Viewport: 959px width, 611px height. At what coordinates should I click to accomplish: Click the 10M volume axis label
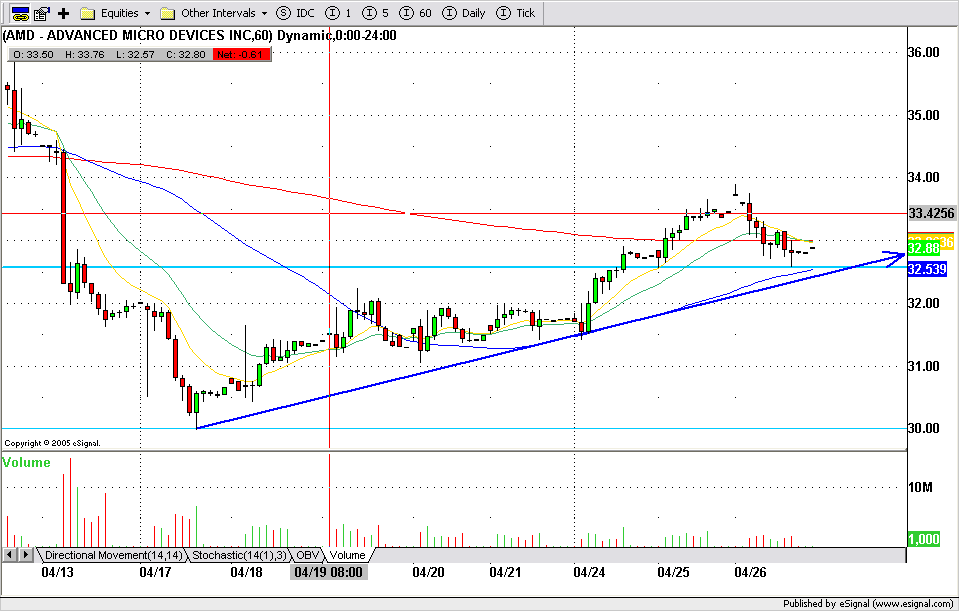coord(920,487)
